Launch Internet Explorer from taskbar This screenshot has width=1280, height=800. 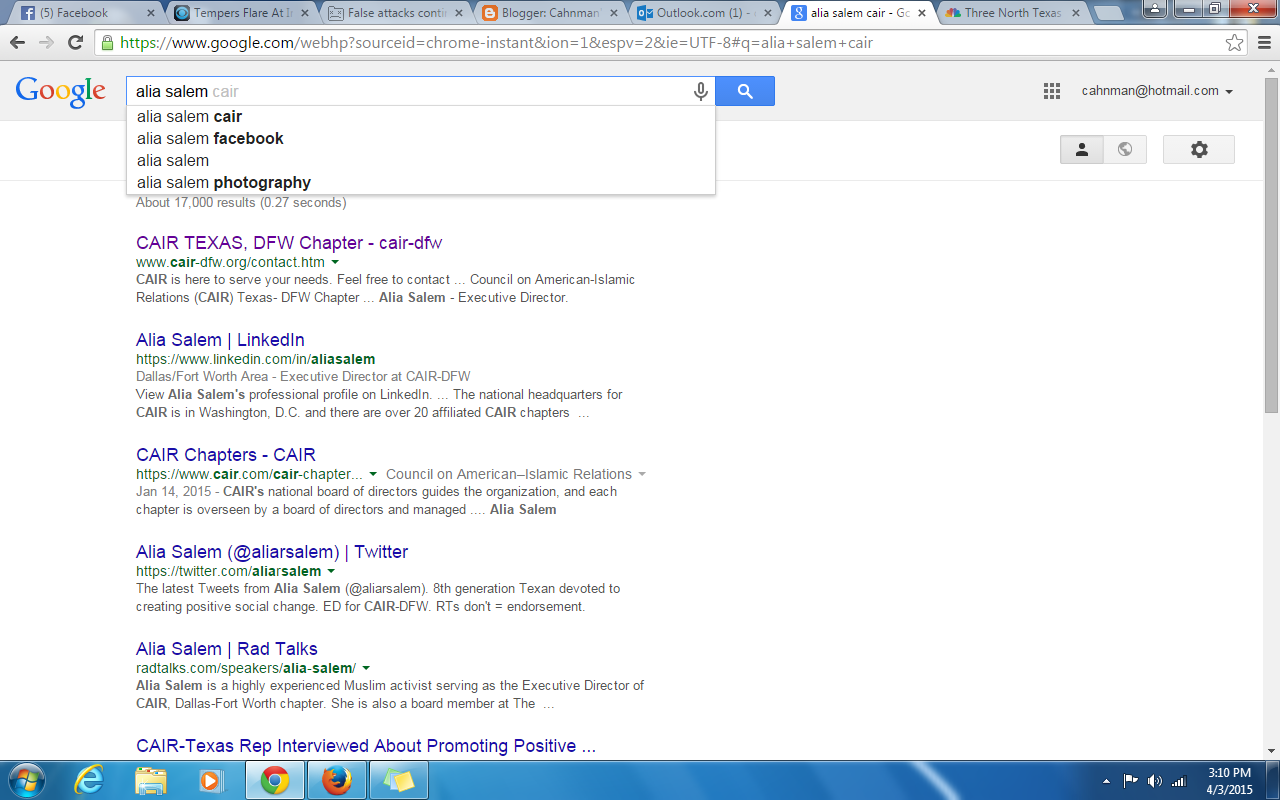(89, 780)
